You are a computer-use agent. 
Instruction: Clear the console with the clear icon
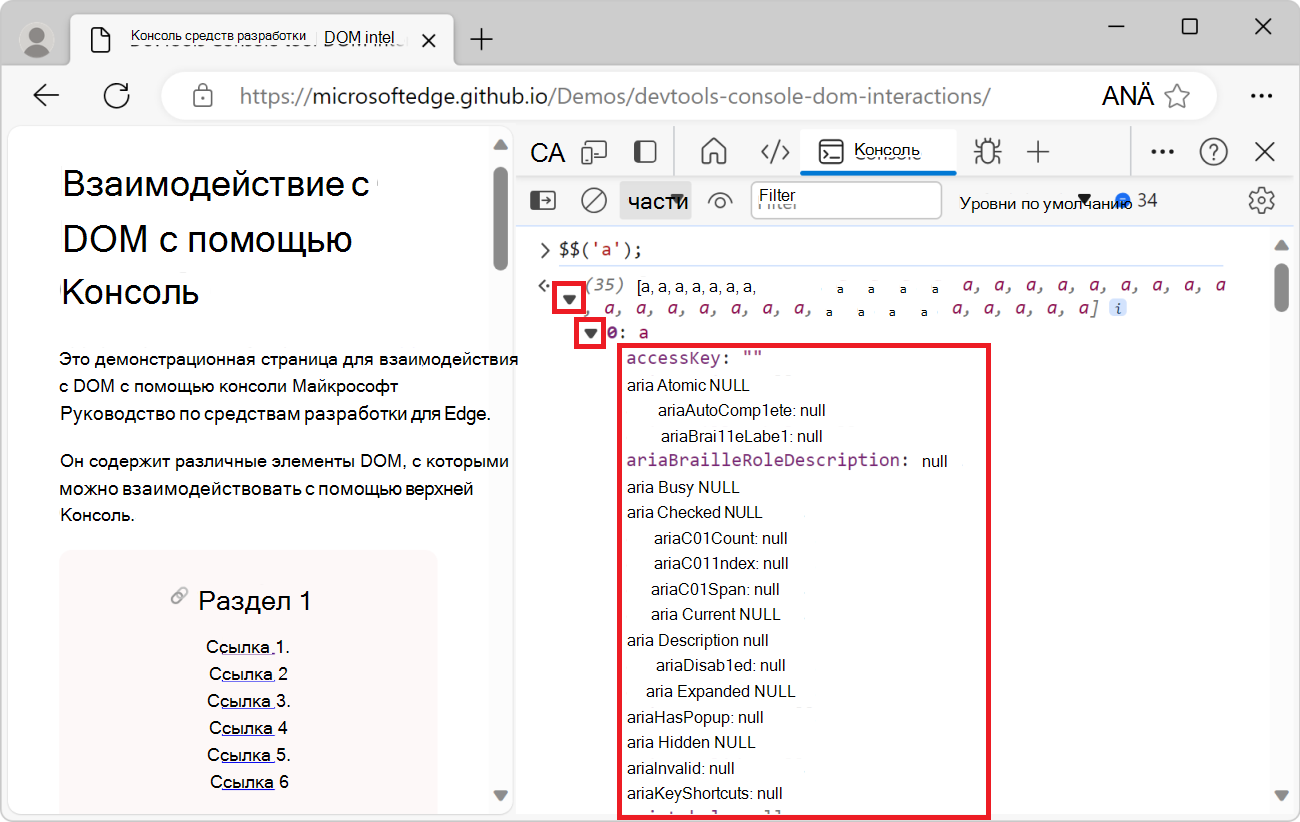pyautogui.click(x=593, y=200)
